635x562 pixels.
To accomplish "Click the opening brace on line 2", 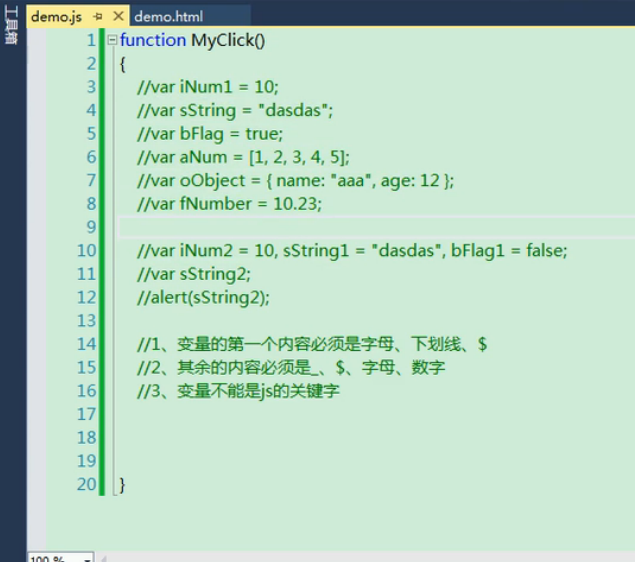I will click(122, 64).
